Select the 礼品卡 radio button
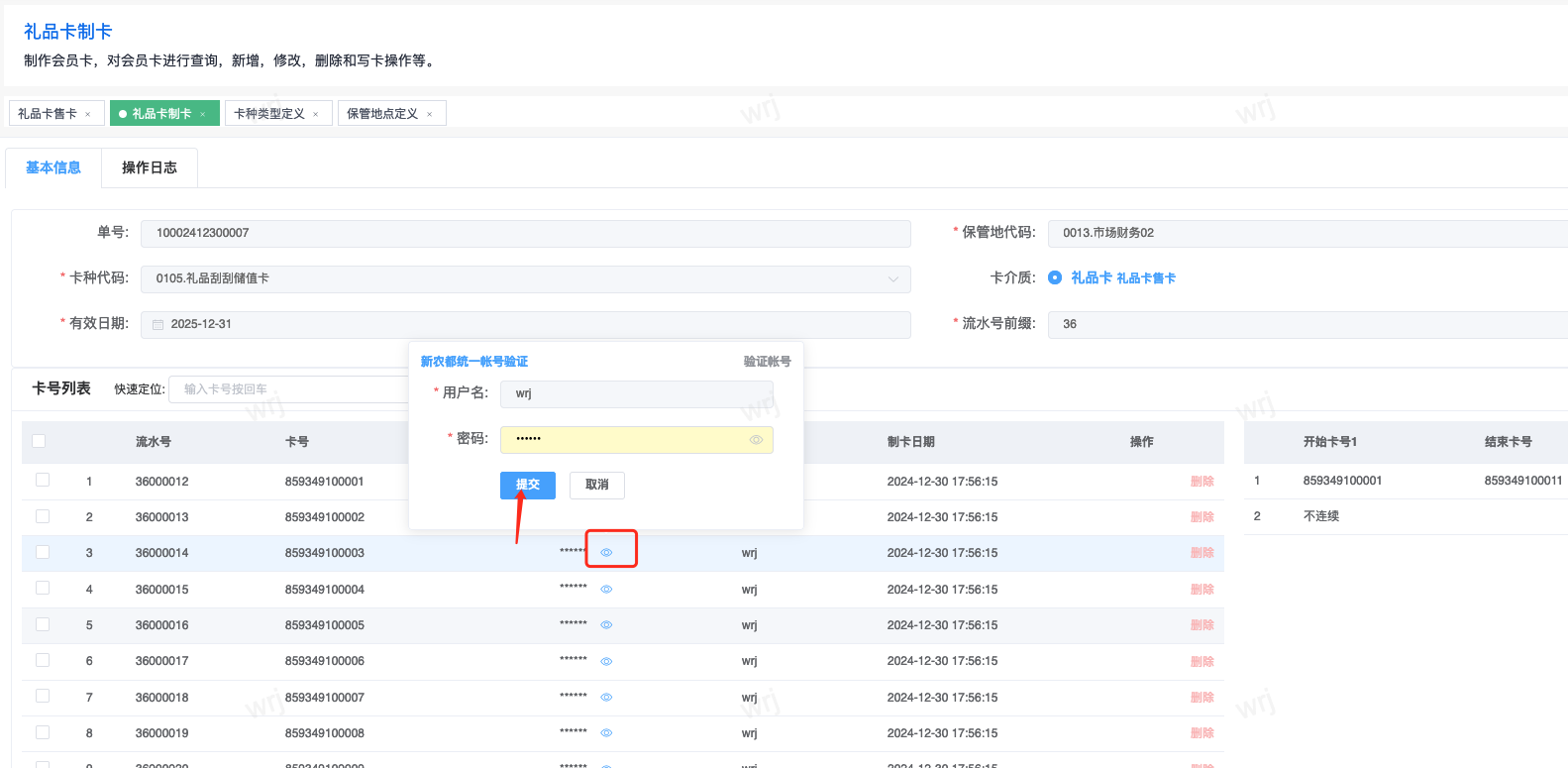1568x768 pixels. 1055,278
